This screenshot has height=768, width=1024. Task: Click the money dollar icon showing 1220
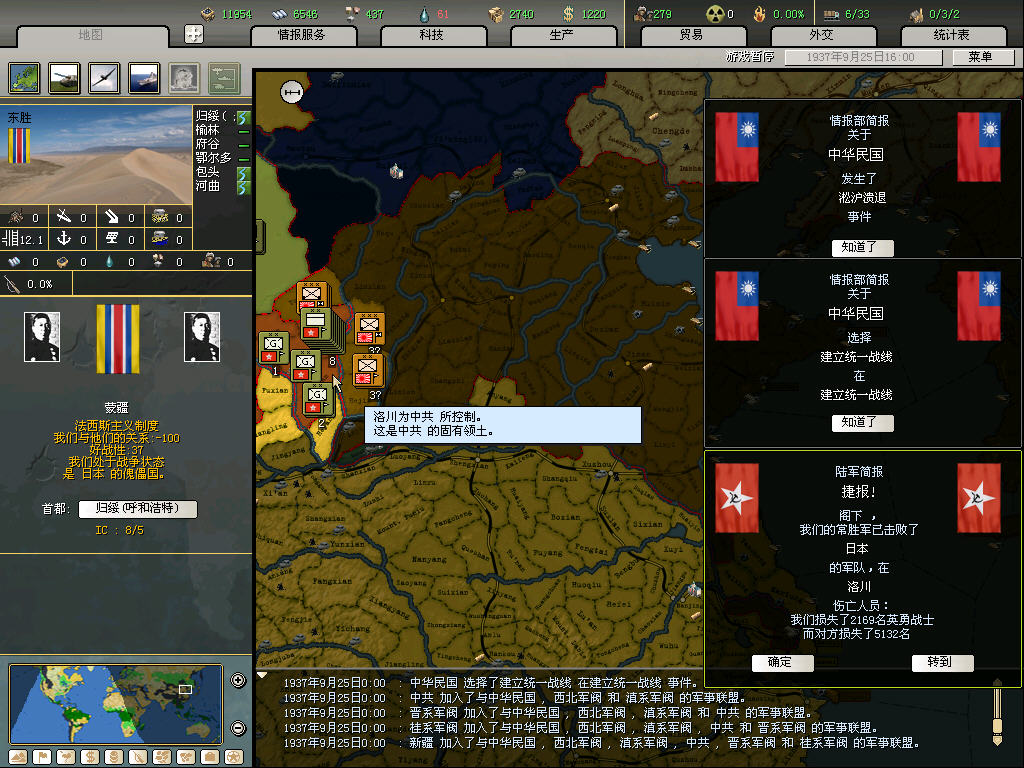point(568,14)
